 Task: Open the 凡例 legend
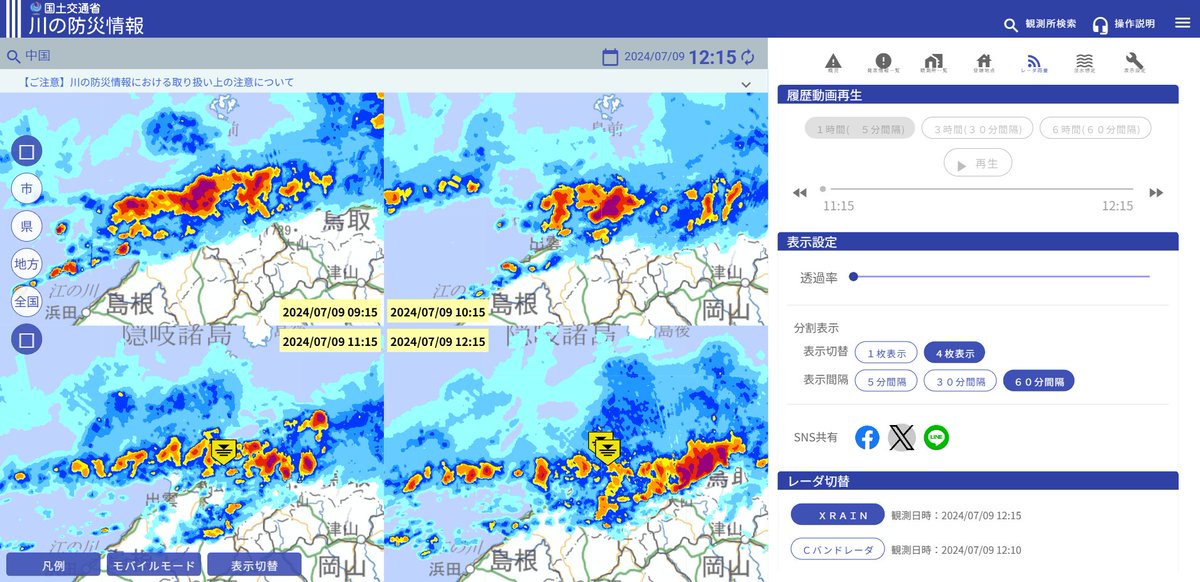(53, 565)
